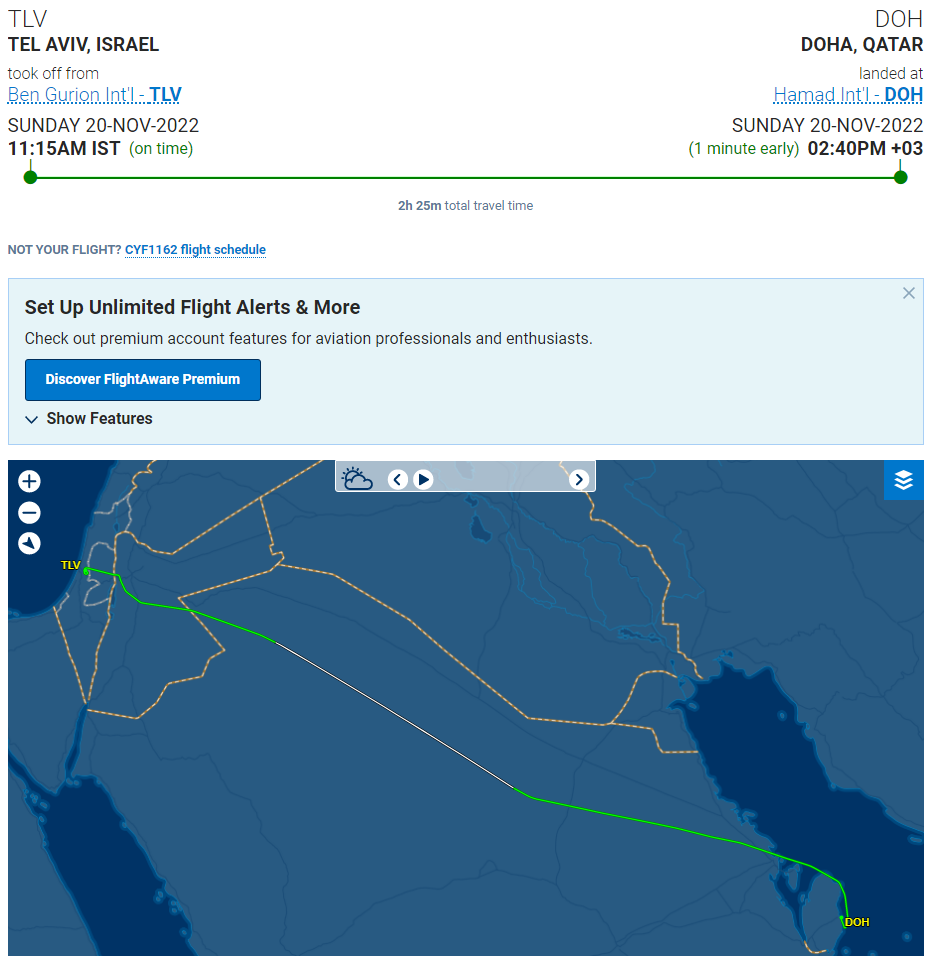Play the flight track animation
This screenshot has height=956, width=931.
[x=423, y=480]
